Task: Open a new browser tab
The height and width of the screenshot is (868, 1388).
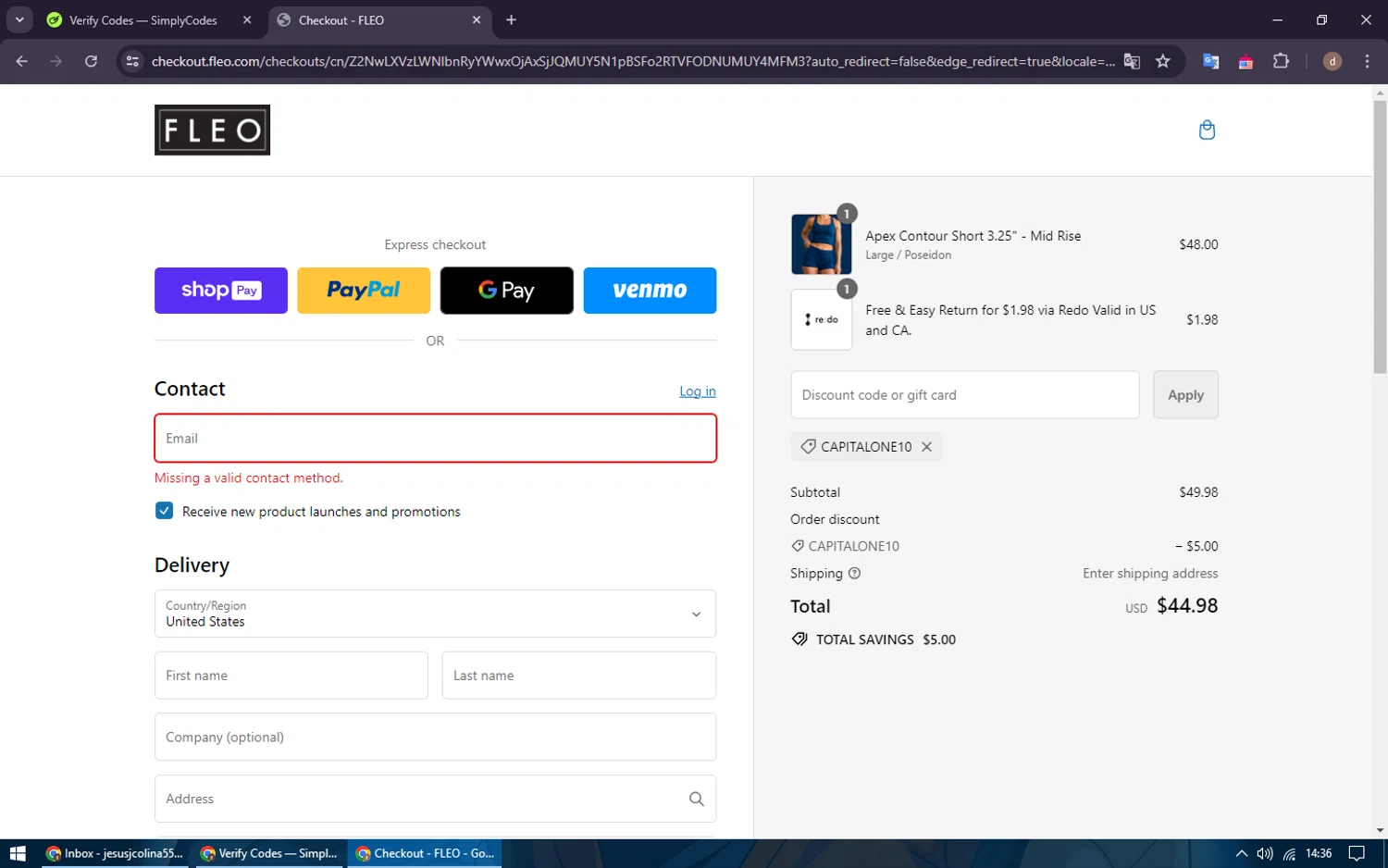Action: pyautogui.click(x=511, y=19)
